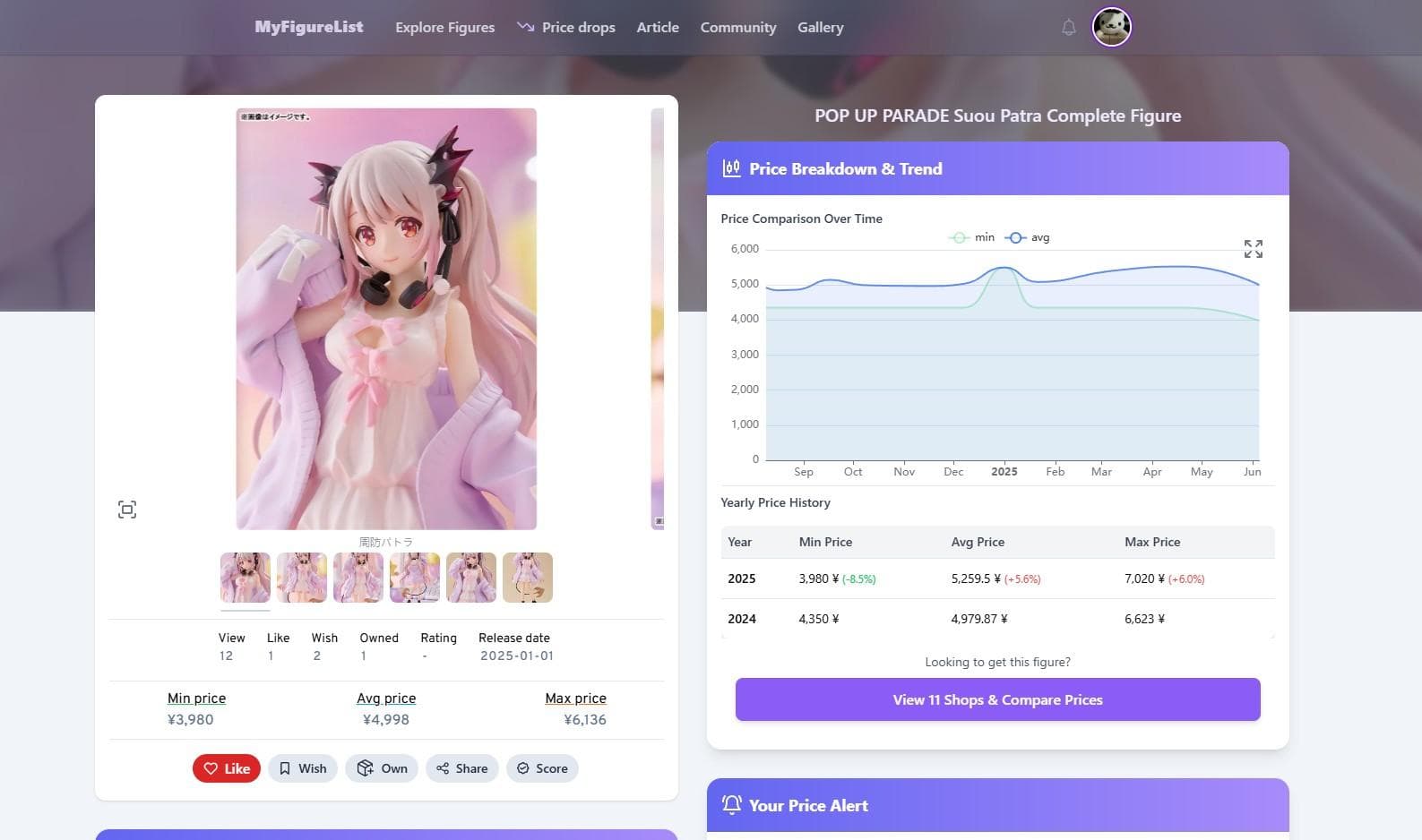Click the Your Price Alert bell icon
Screen dimensions: 1422x840
pyautogui.click(x=731, y=804)
